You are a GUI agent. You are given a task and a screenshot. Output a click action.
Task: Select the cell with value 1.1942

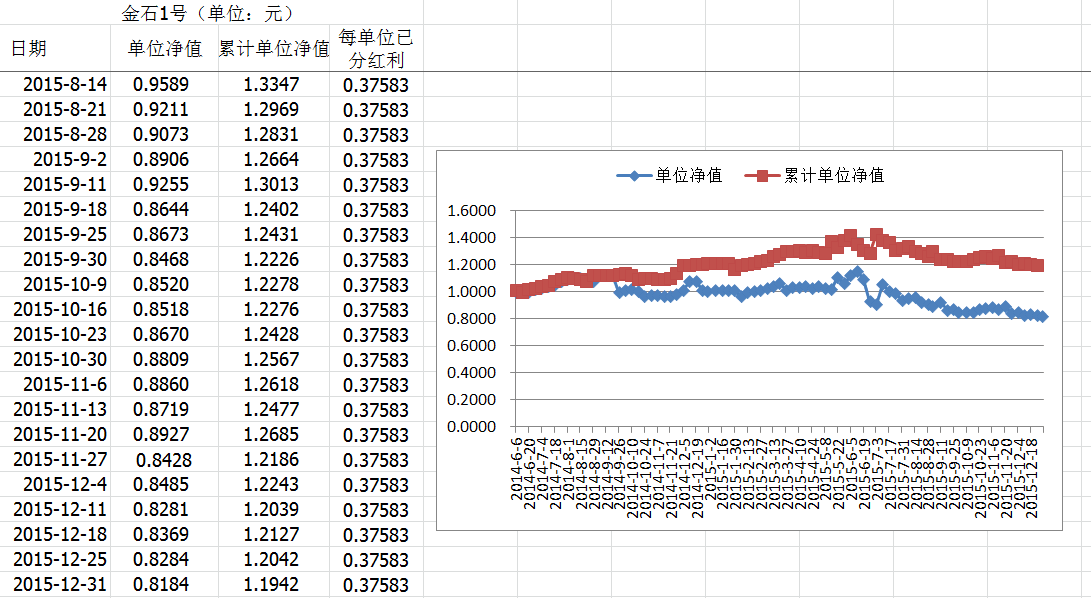click(271, 585)
